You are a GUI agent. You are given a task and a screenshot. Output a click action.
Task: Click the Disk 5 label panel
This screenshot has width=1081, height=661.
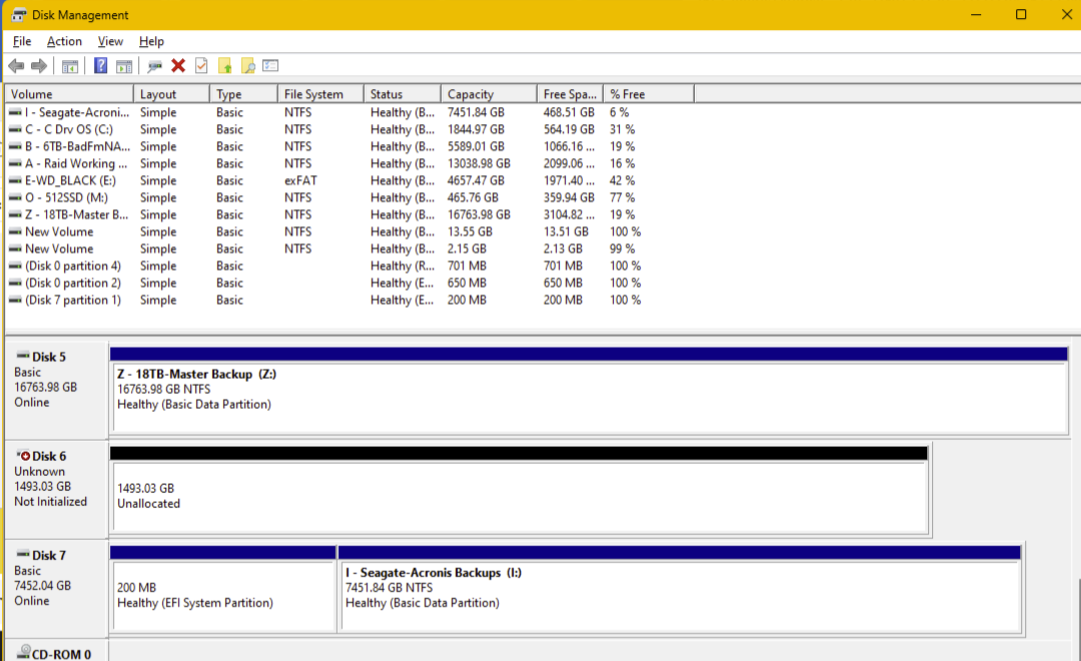[57, 391]
